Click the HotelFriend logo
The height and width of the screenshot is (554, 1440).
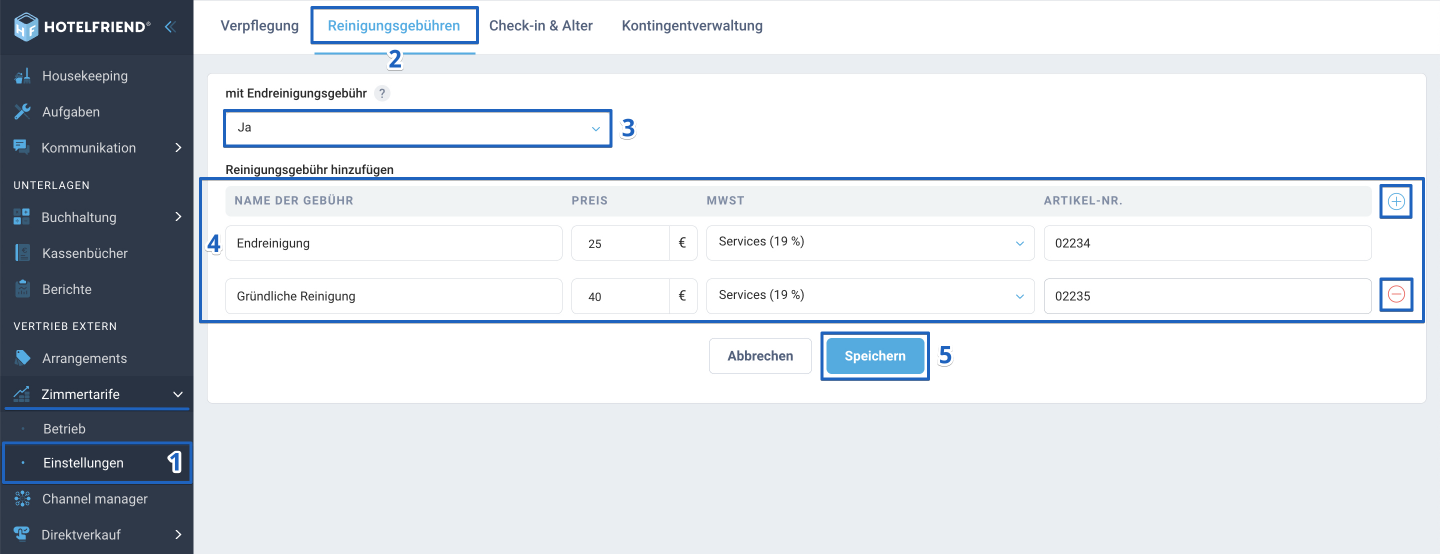(82, 27)
